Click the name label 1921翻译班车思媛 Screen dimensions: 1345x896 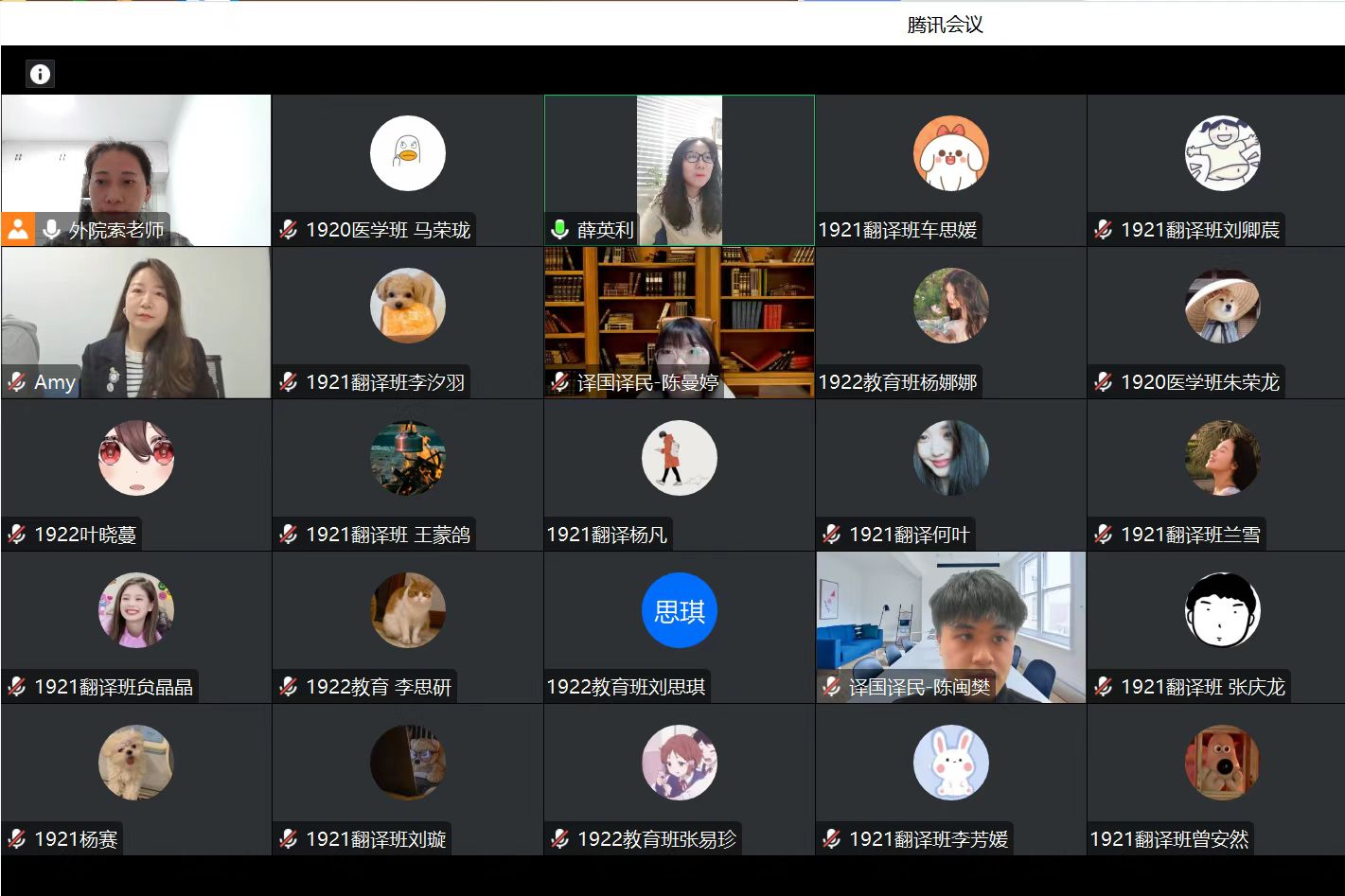pos(897,229)
